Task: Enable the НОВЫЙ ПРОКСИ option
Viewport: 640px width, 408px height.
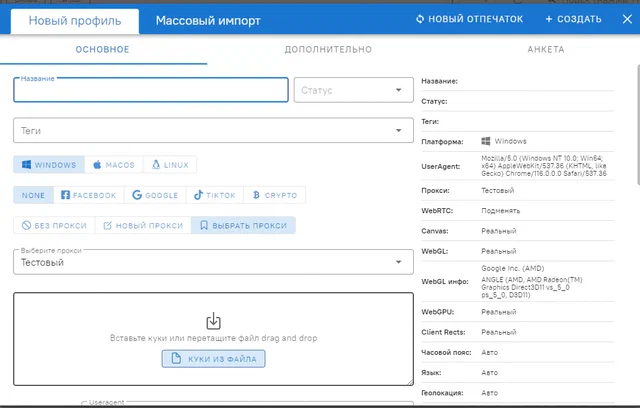Action: [143, 225]
